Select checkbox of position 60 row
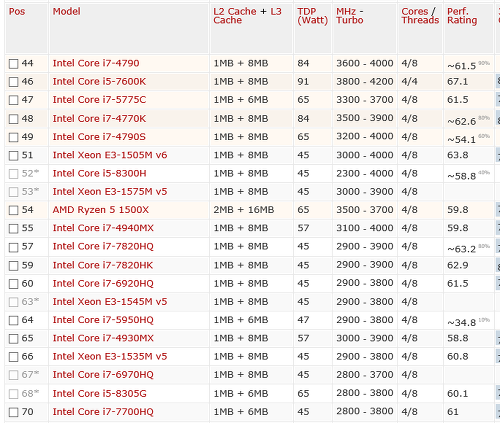This screenshot has height=423, width=500. tap(13, 284)
